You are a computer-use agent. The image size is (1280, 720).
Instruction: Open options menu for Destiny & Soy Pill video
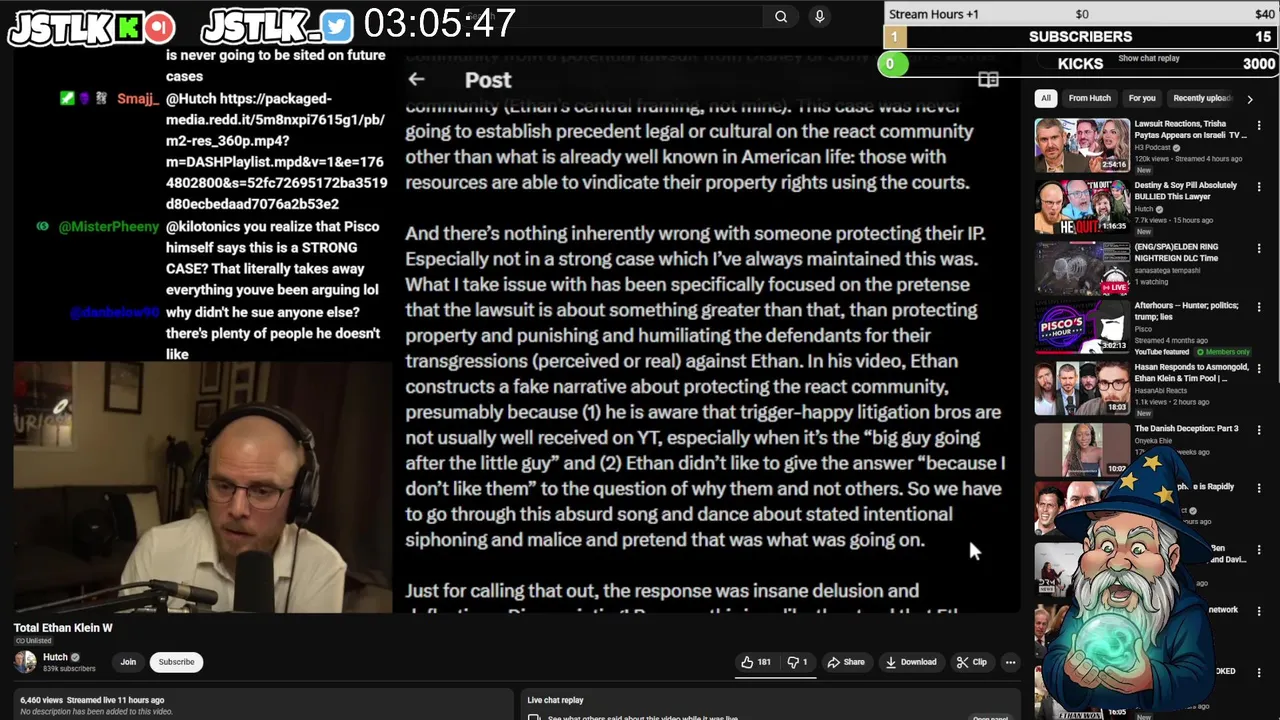pyautogui.click(x=1259, y=188)
